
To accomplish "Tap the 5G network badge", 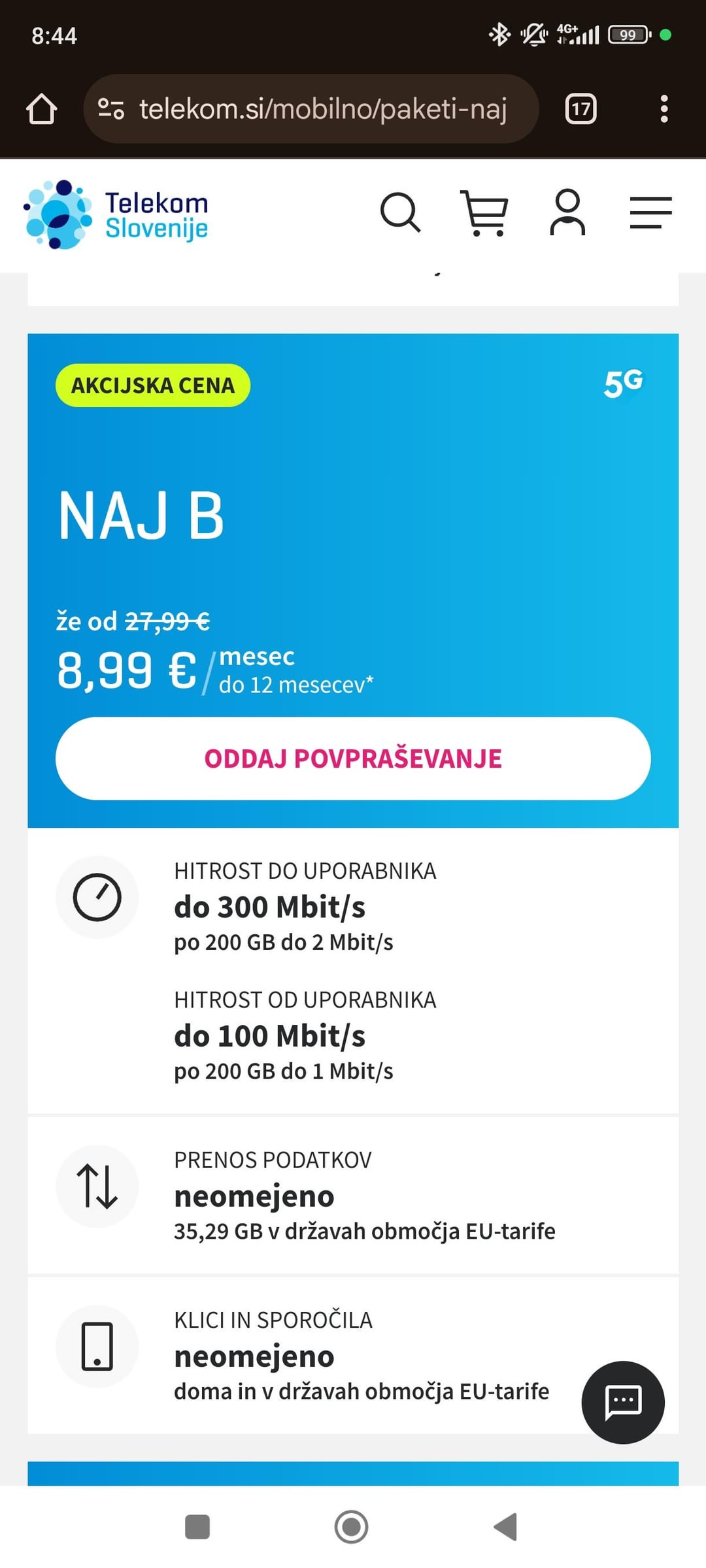I will tap(623, 384).
